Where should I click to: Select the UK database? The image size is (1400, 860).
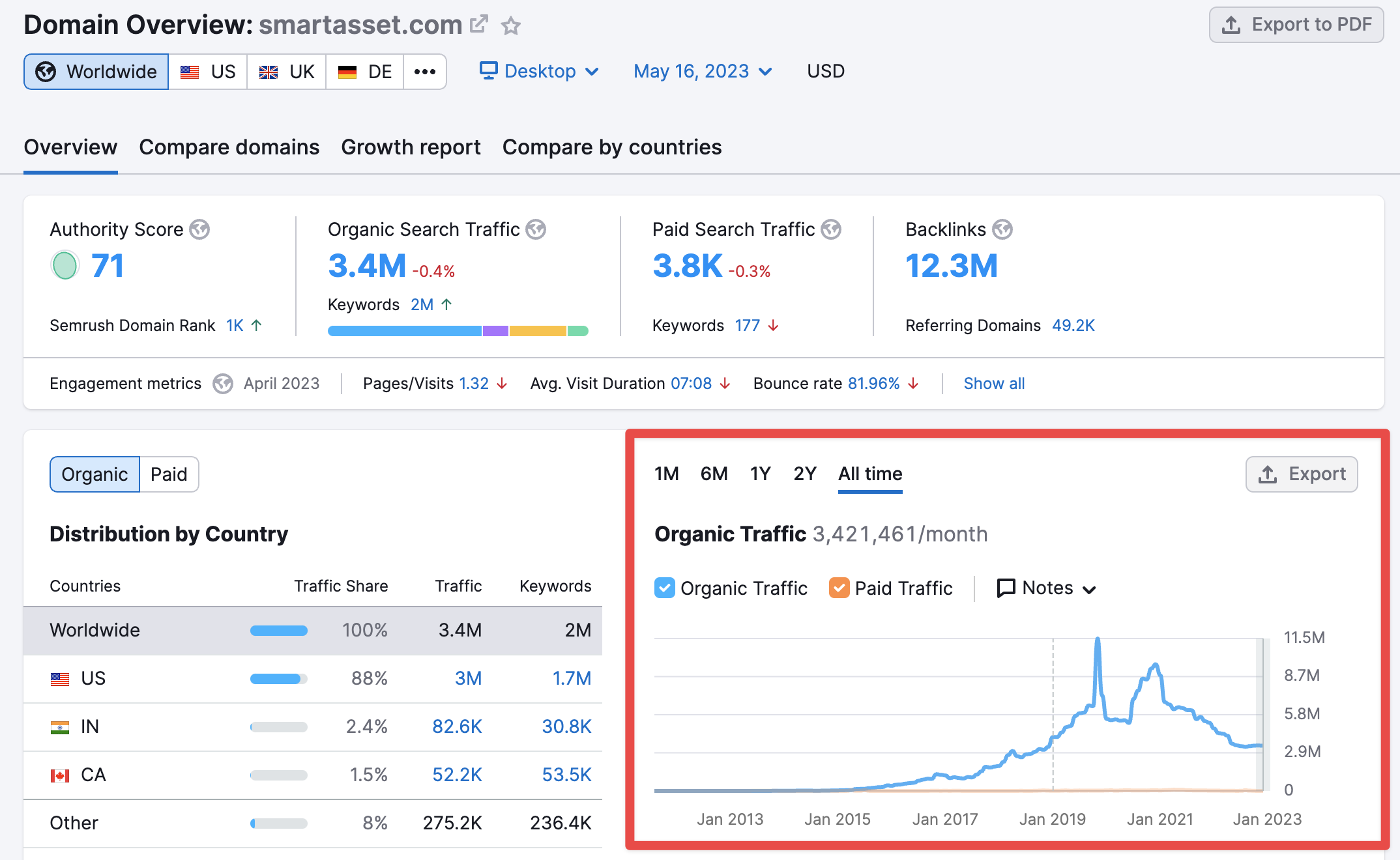tap(287, 72)
